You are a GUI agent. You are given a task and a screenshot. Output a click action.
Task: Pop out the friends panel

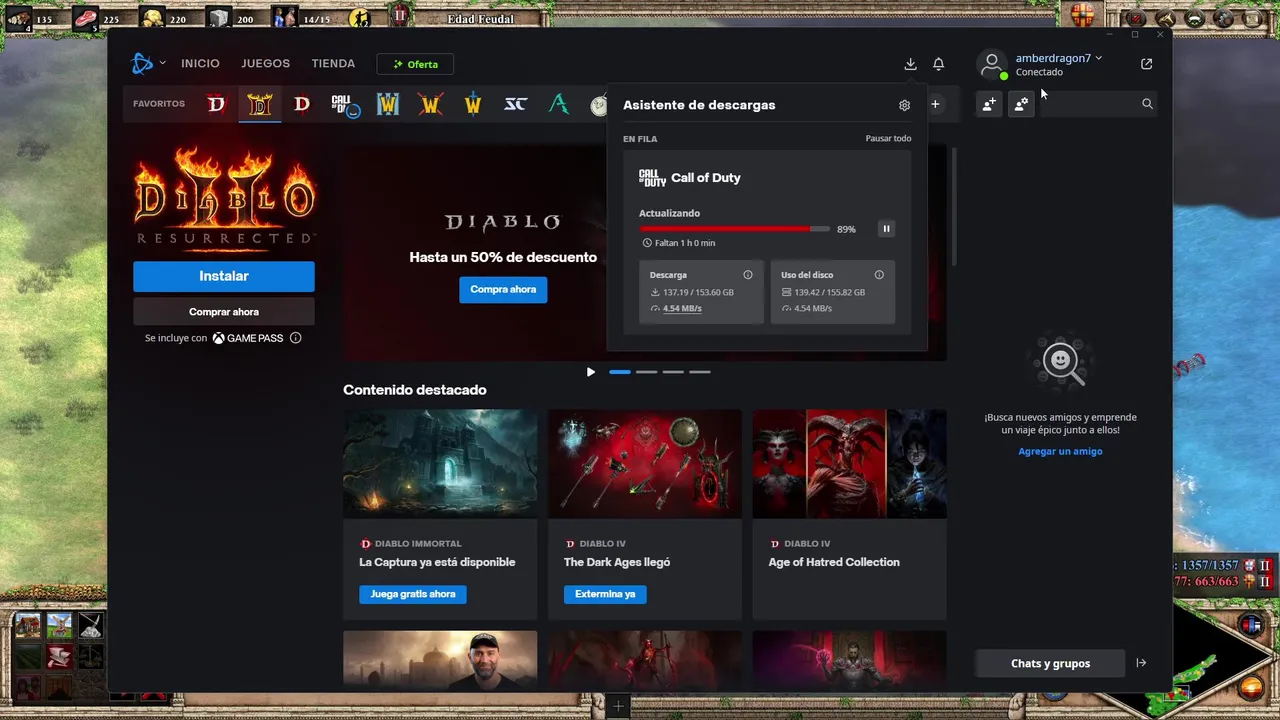tap(1146, 64)
